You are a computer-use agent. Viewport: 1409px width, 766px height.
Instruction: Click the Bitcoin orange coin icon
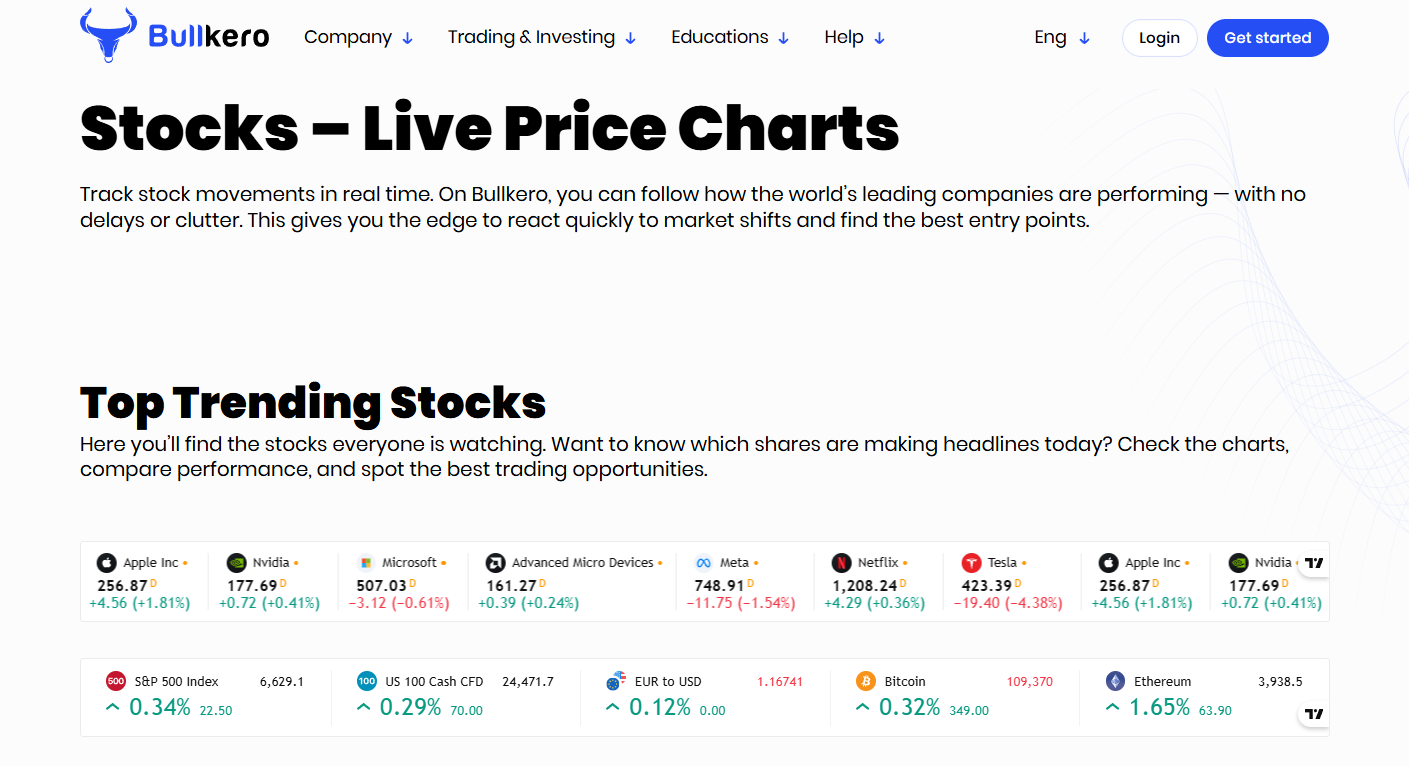[866, 682]
